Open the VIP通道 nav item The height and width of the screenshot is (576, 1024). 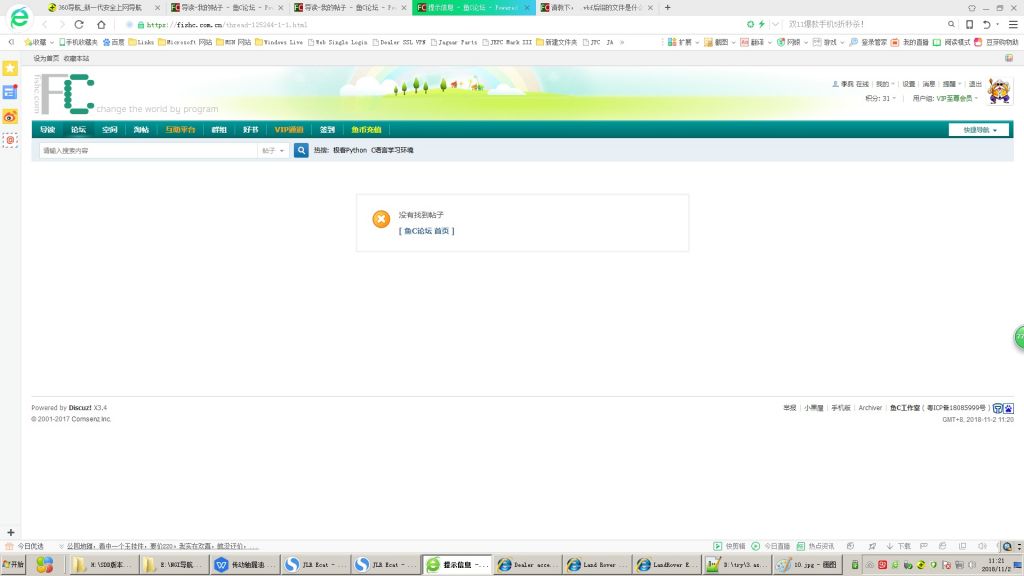pos(289,129)
